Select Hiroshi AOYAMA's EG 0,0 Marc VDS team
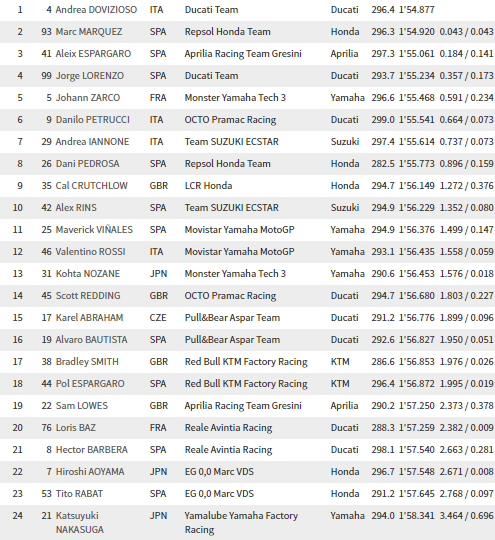 (219, 472)
